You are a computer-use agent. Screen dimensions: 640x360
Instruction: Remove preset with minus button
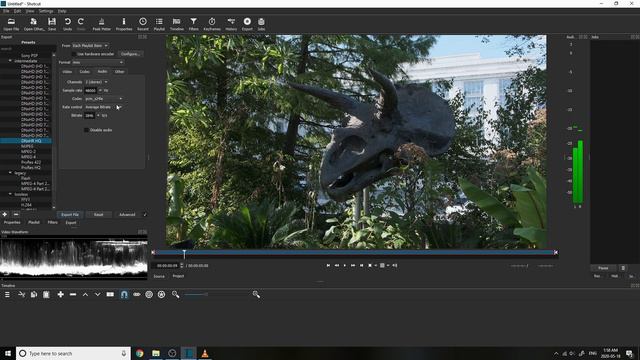[16, 214]
